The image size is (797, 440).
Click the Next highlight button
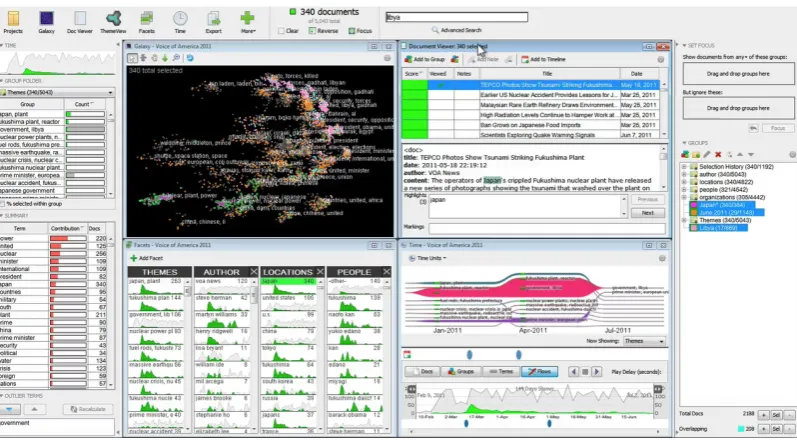pyautogui.click(x=648, y=213)
